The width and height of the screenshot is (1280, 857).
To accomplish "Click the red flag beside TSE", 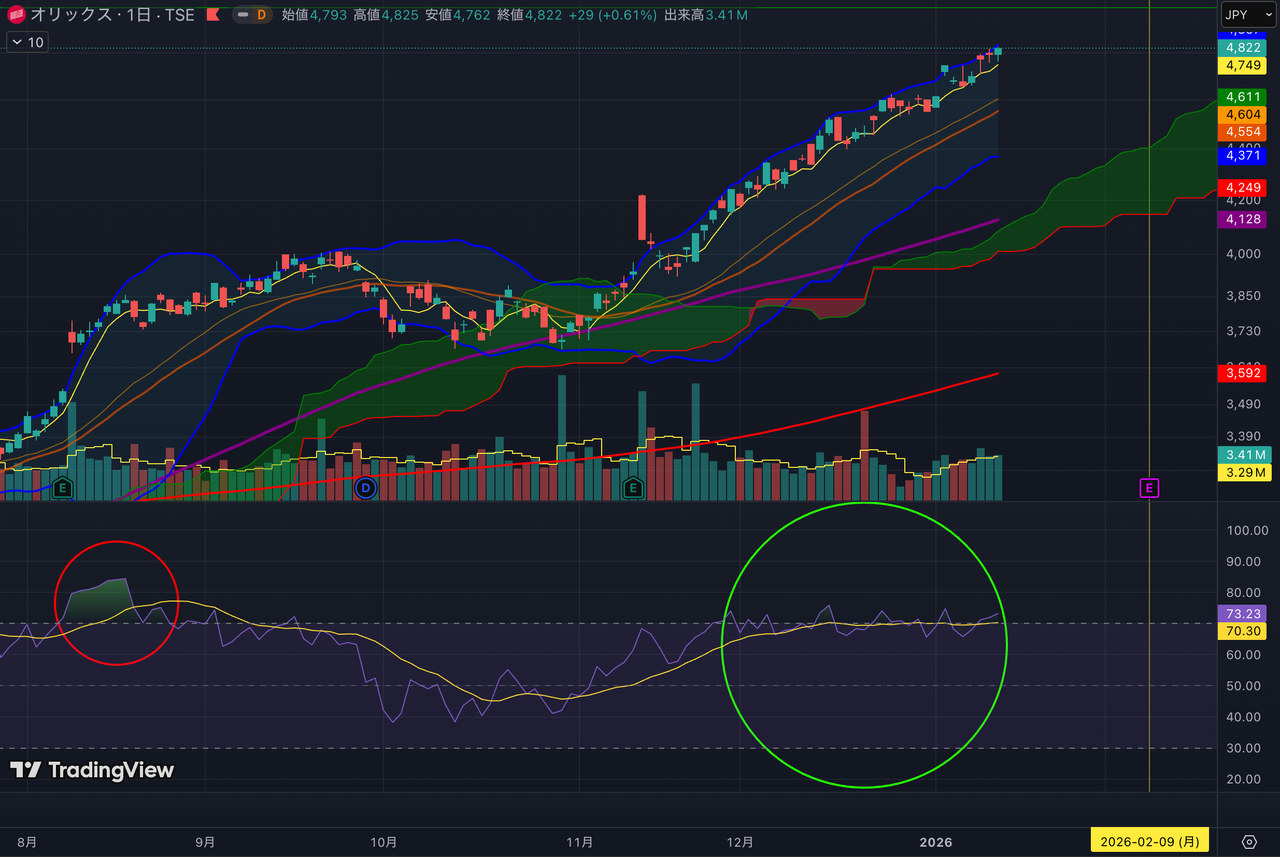I will point(212,15).
